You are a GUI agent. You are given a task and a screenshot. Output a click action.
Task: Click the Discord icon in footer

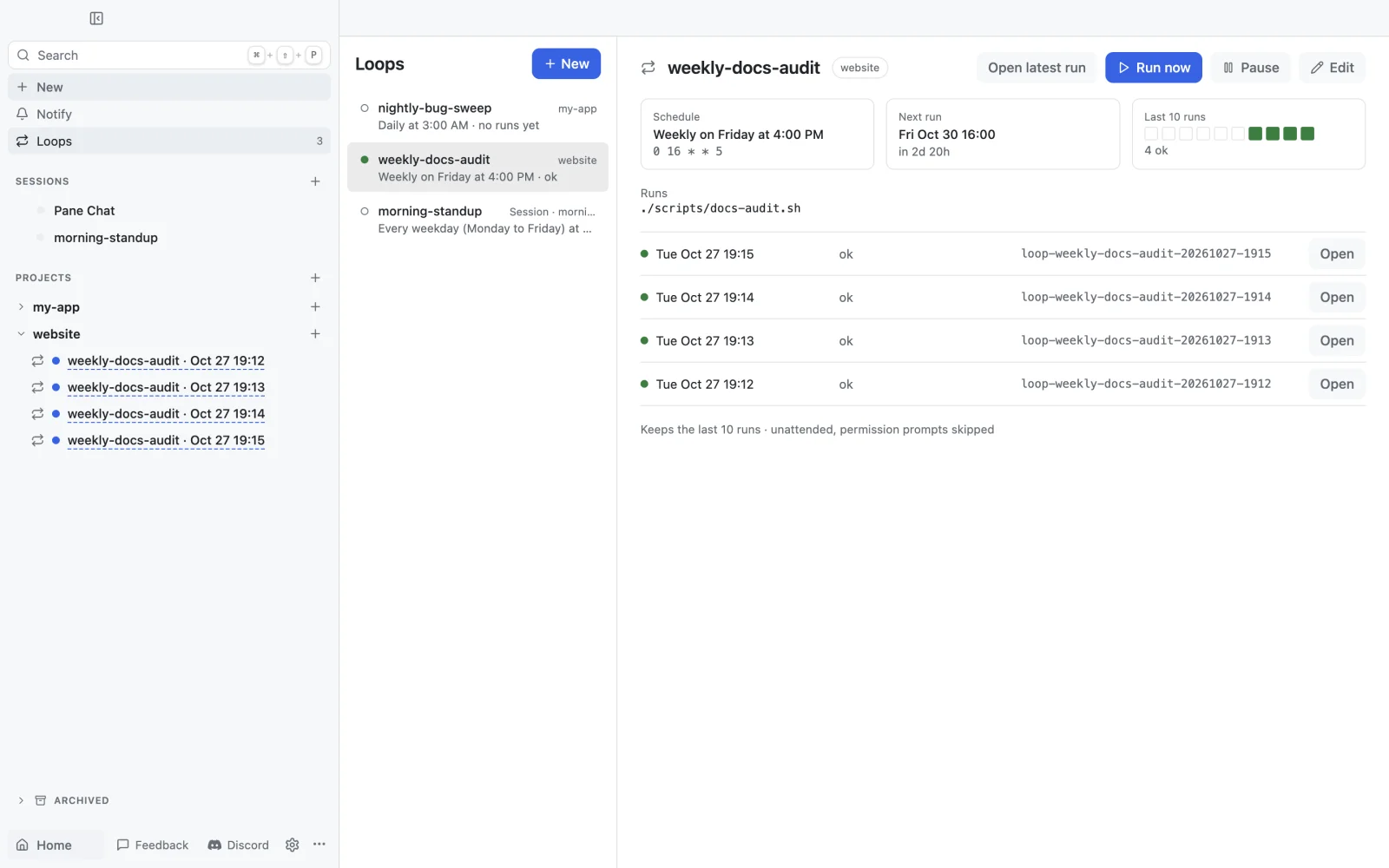[214, 845]
